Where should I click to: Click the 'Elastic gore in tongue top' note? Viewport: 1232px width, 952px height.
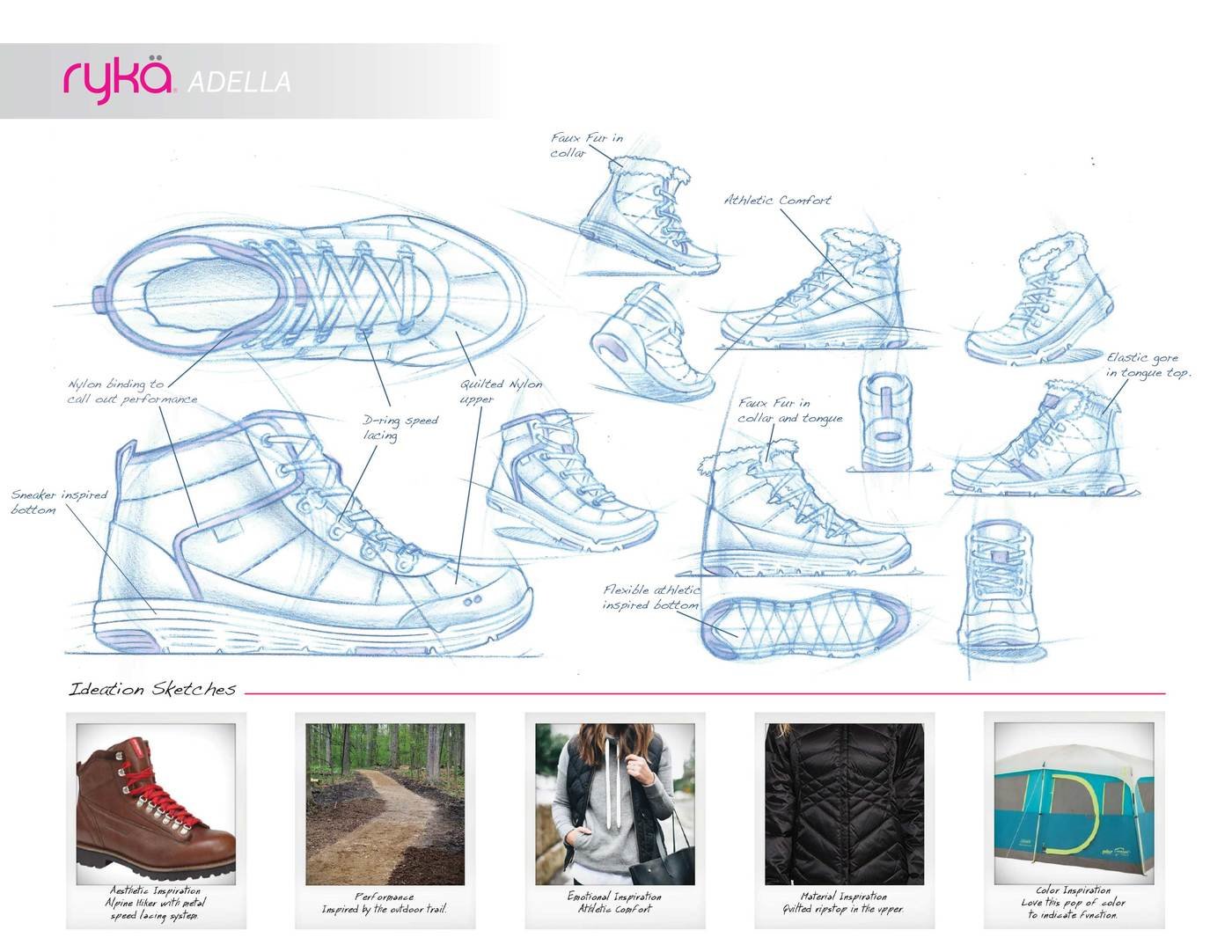(1147, 365)
